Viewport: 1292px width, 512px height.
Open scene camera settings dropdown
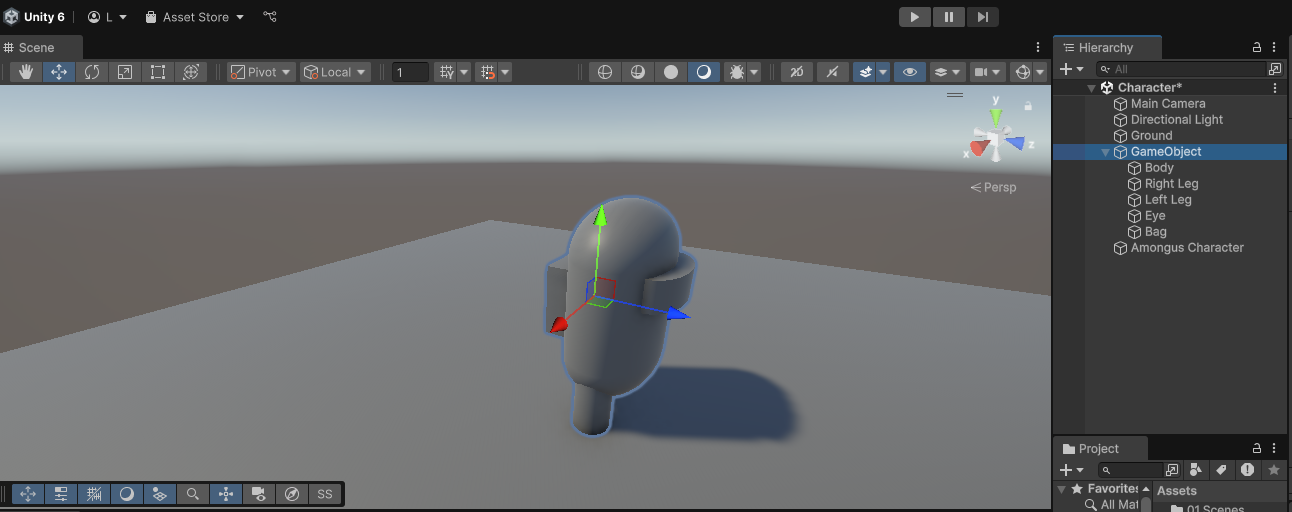(988, 72)
